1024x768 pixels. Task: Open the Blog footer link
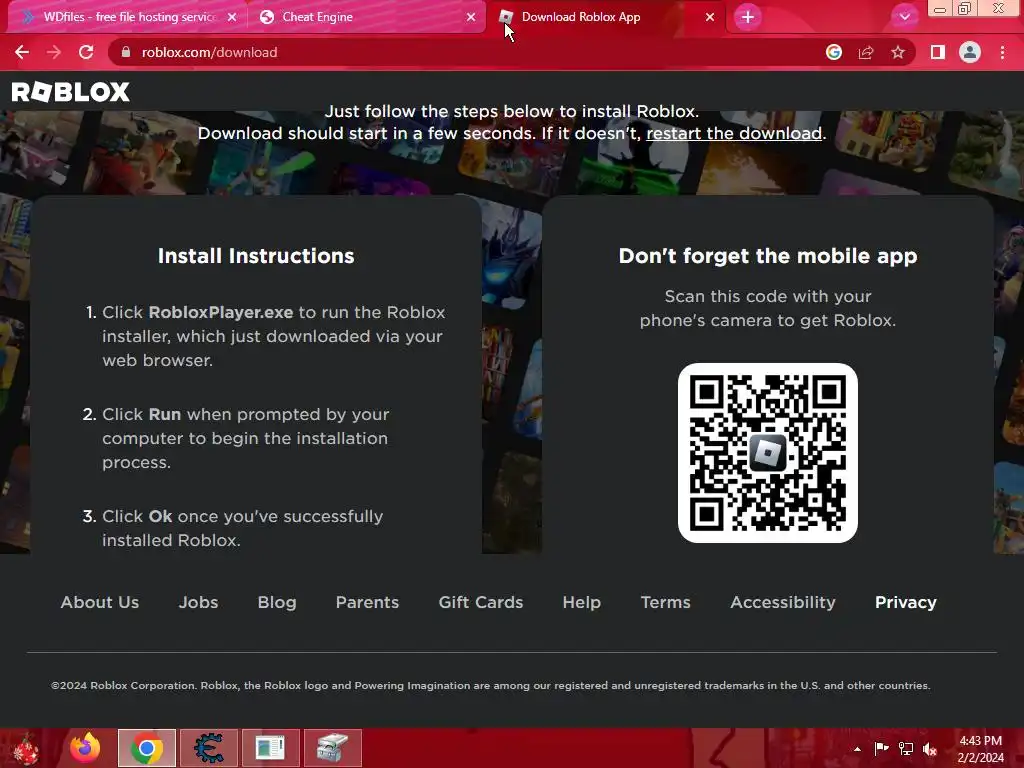pos(277,602)
